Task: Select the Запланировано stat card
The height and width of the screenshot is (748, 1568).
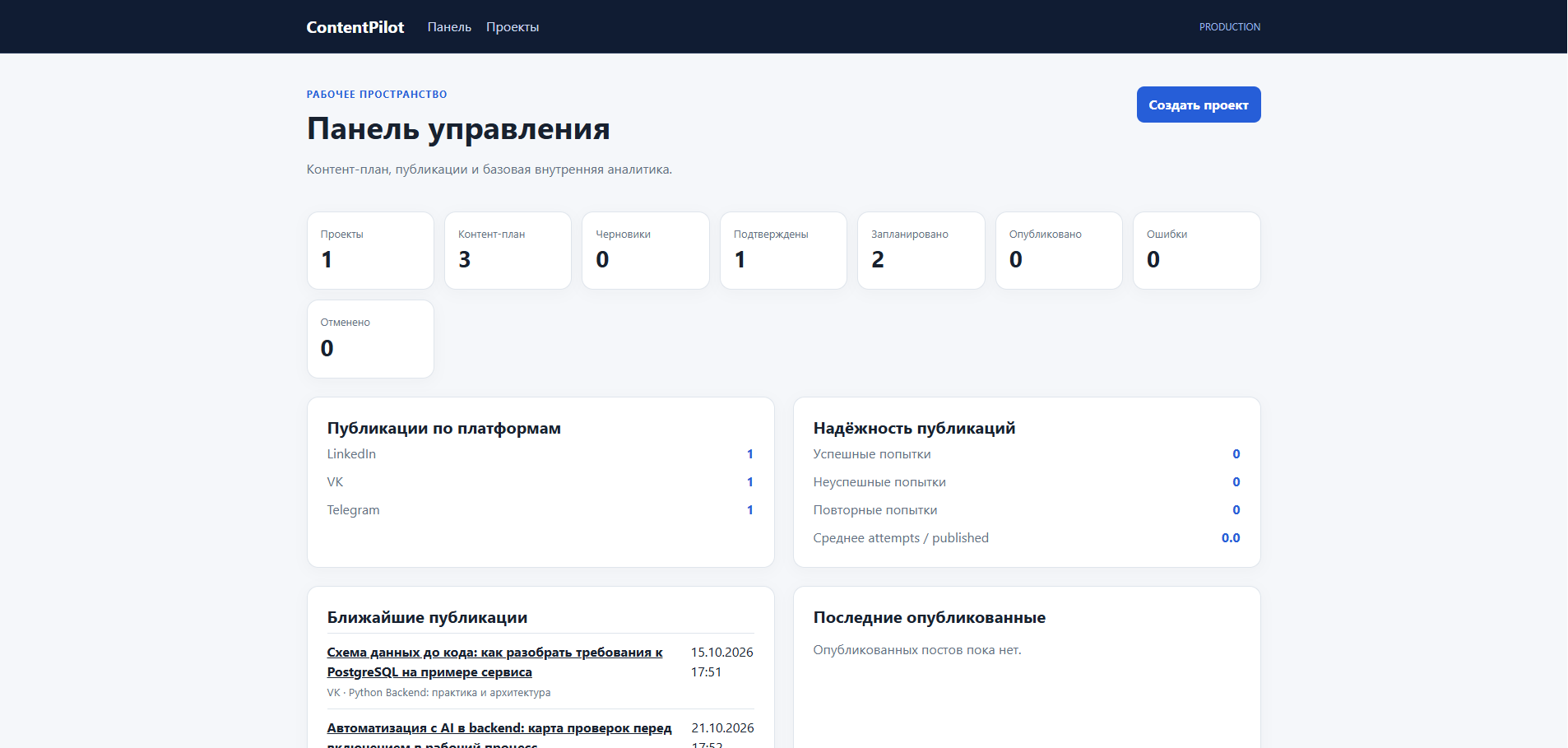Action: pyautogui.click(x=921, y=251)
